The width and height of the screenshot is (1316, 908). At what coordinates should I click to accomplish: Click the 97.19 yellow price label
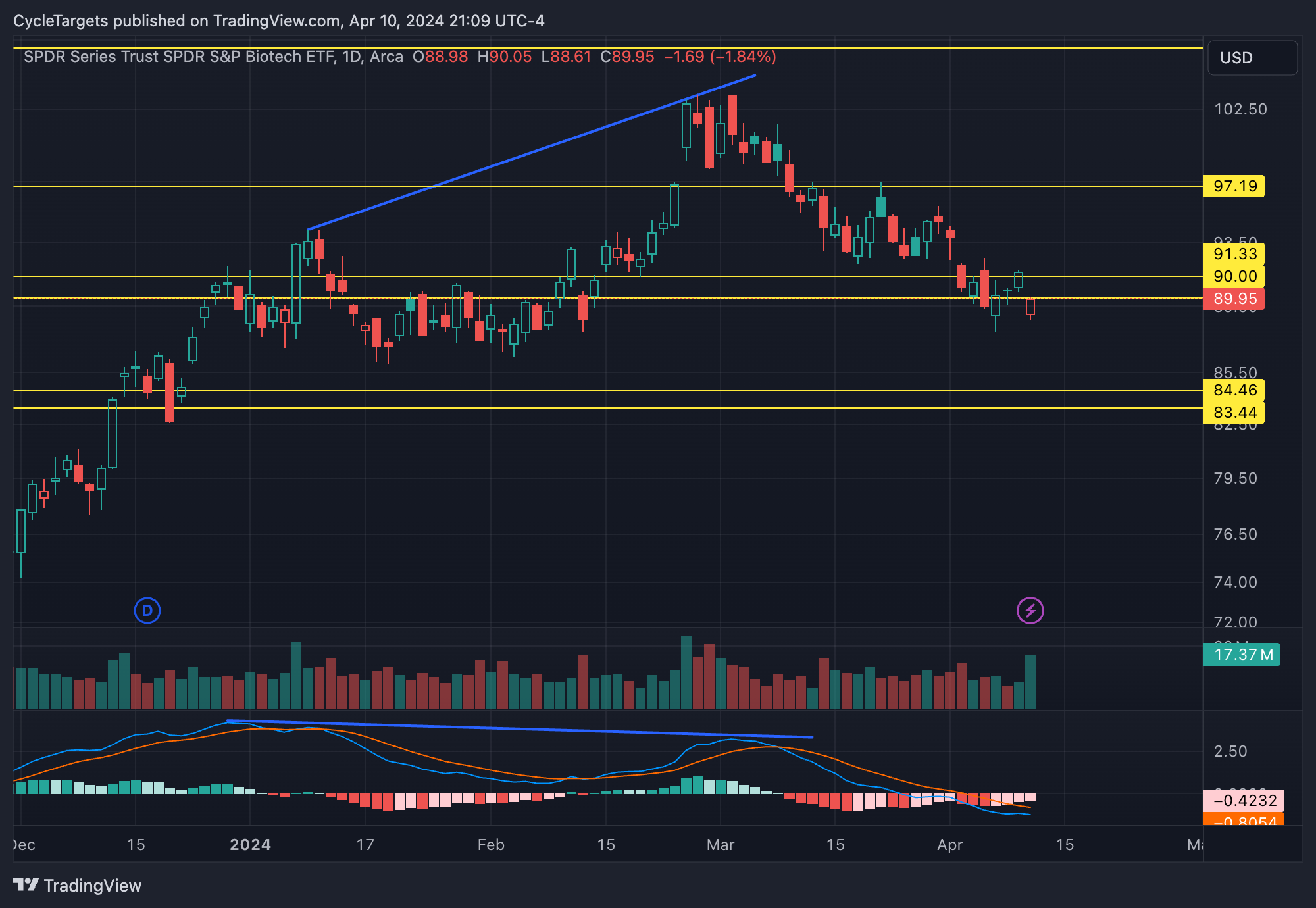1234,186
